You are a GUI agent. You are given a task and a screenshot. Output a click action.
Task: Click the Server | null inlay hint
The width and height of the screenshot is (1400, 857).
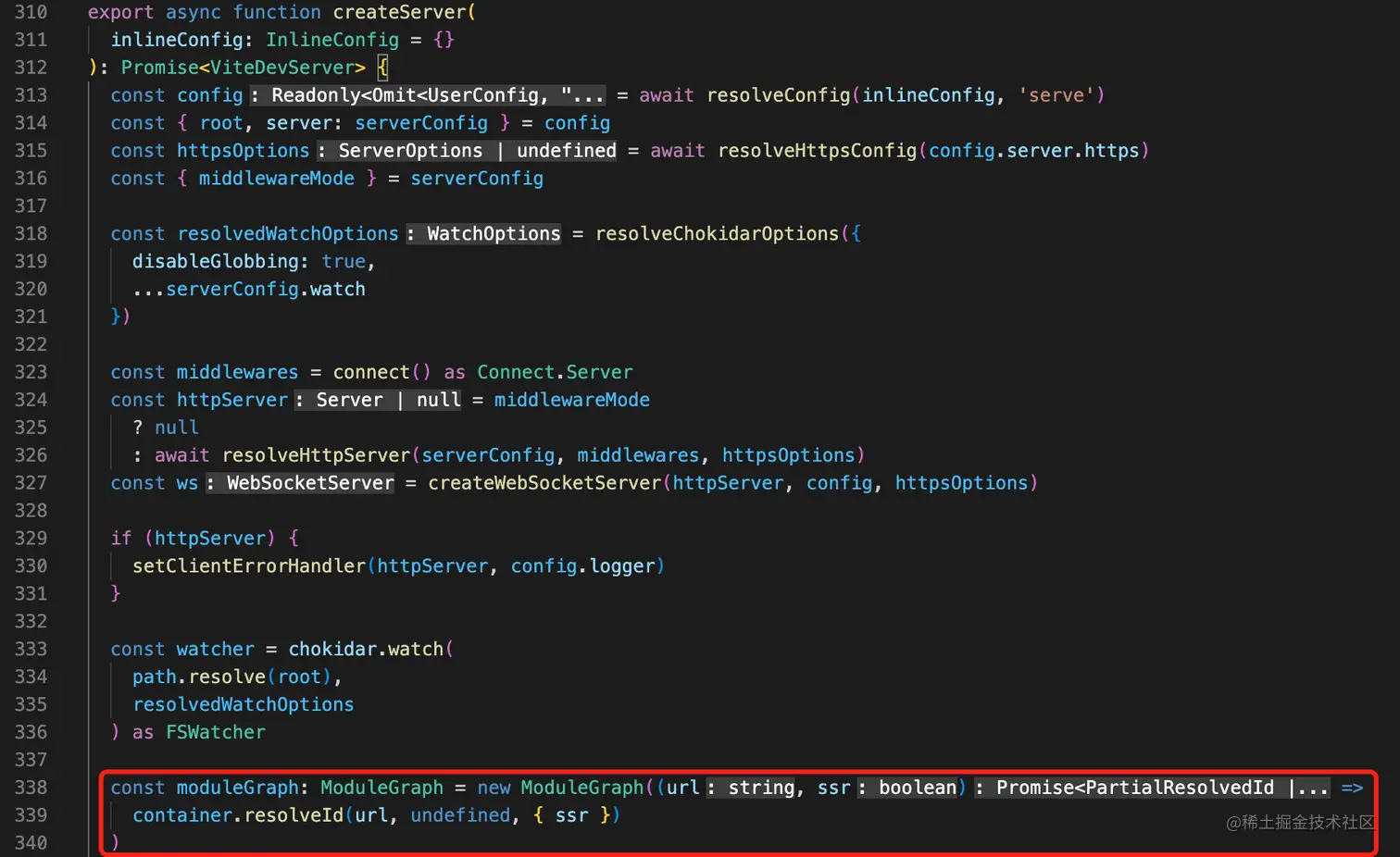click(378, 400)
